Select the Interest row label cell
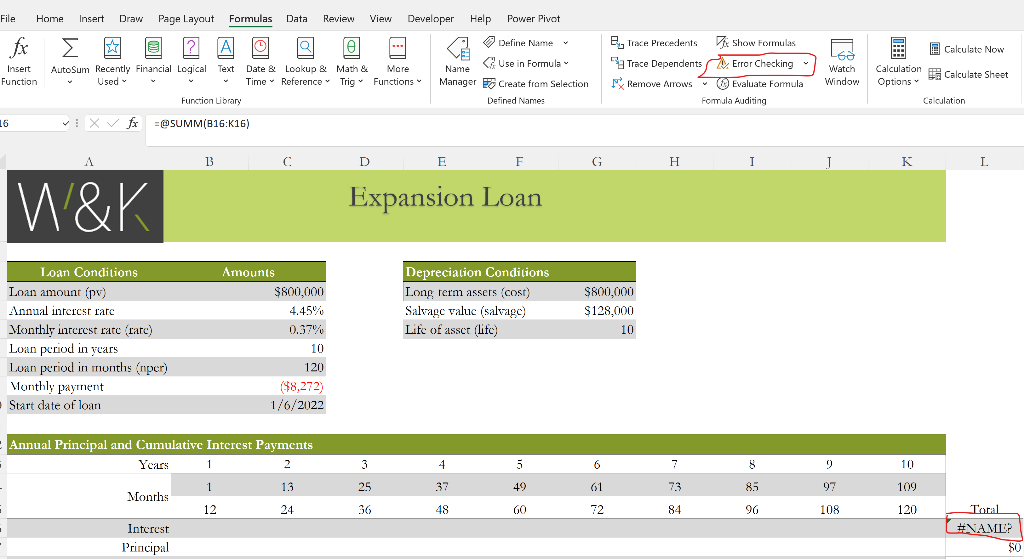 click(x=89, y=528)
